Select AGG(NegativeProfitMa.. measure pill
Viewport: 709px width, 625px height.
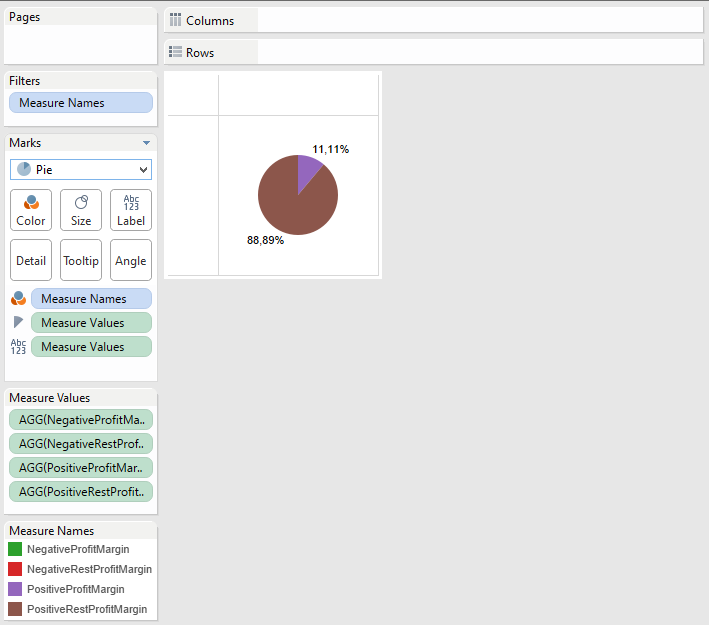(x=81, y=420)
